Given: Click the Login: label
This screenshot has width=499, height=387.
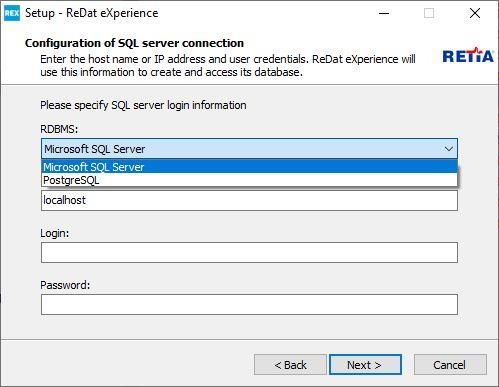Looking at the screenshot, I should (55, 233).
